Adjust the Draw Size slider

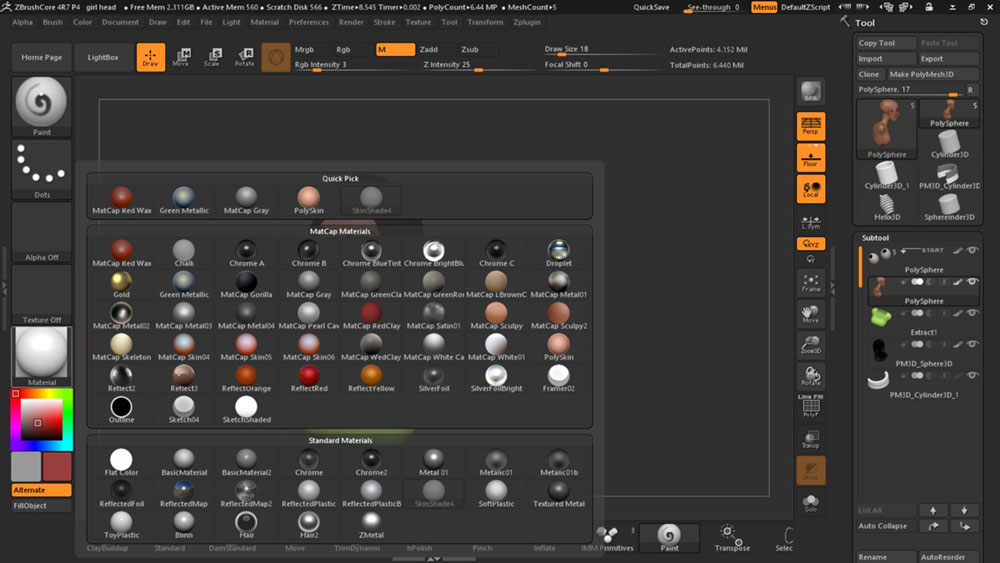tap(601, 50)
